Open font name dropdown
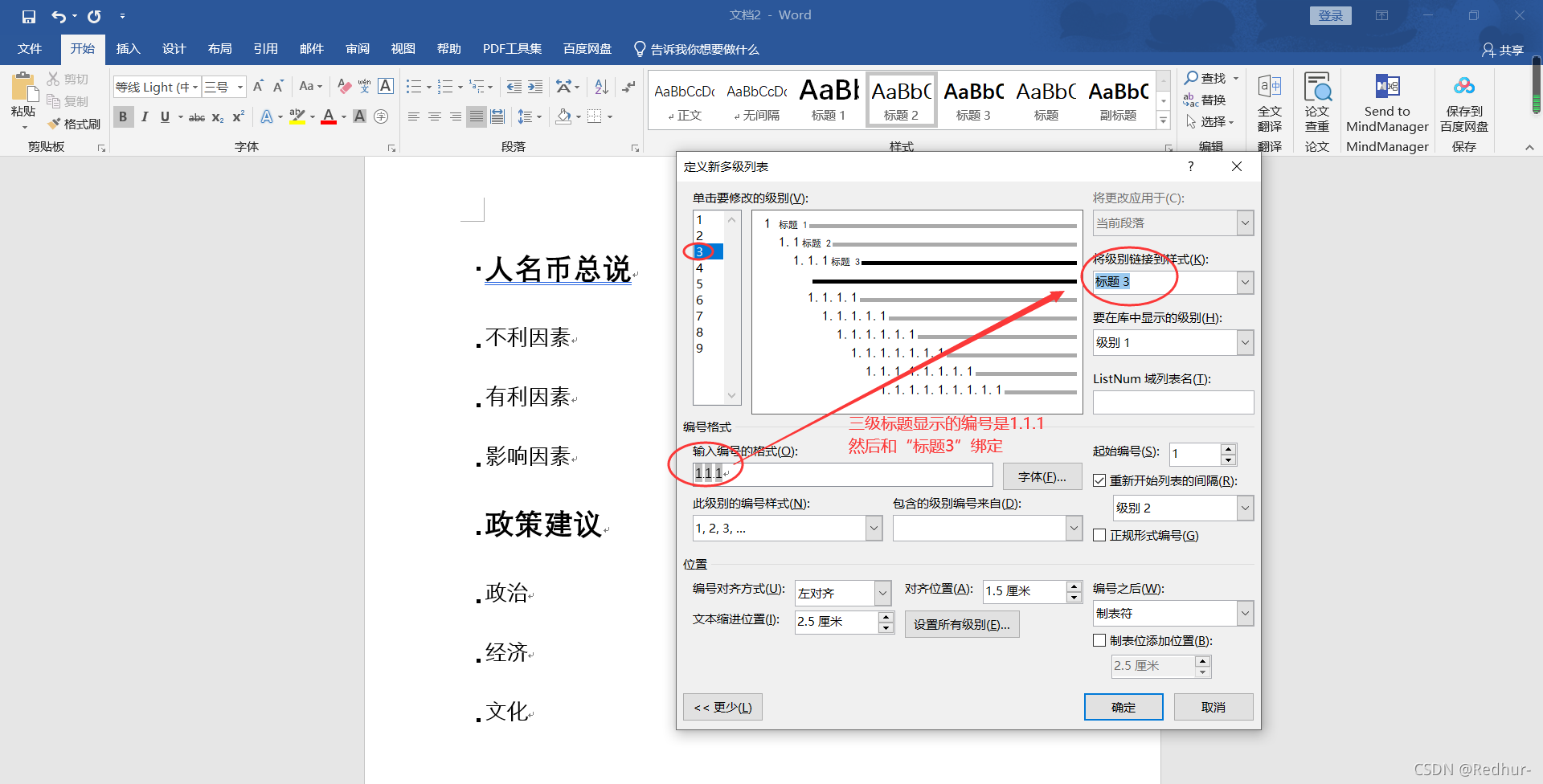Screen dimensions: 1543x784 [x=194, y=87]
